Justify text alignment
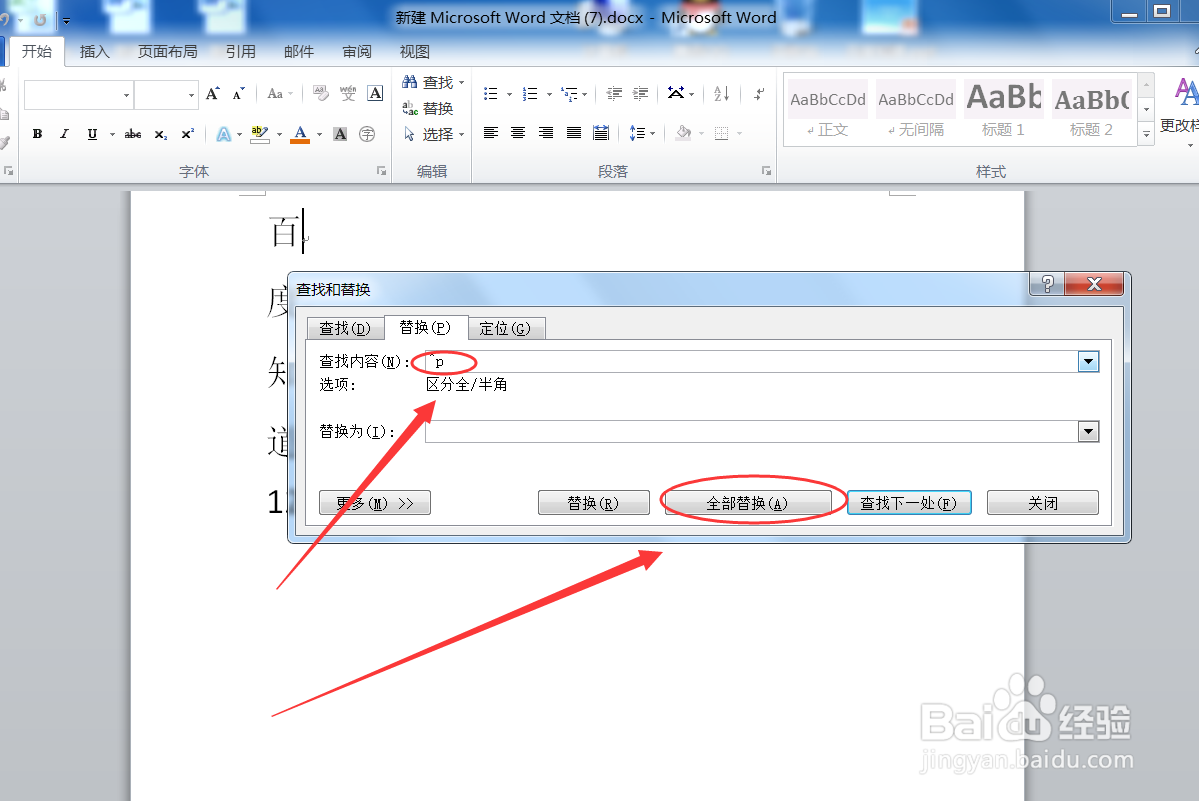The width and height of the screenshot is (1199, 801). point(574,133)
